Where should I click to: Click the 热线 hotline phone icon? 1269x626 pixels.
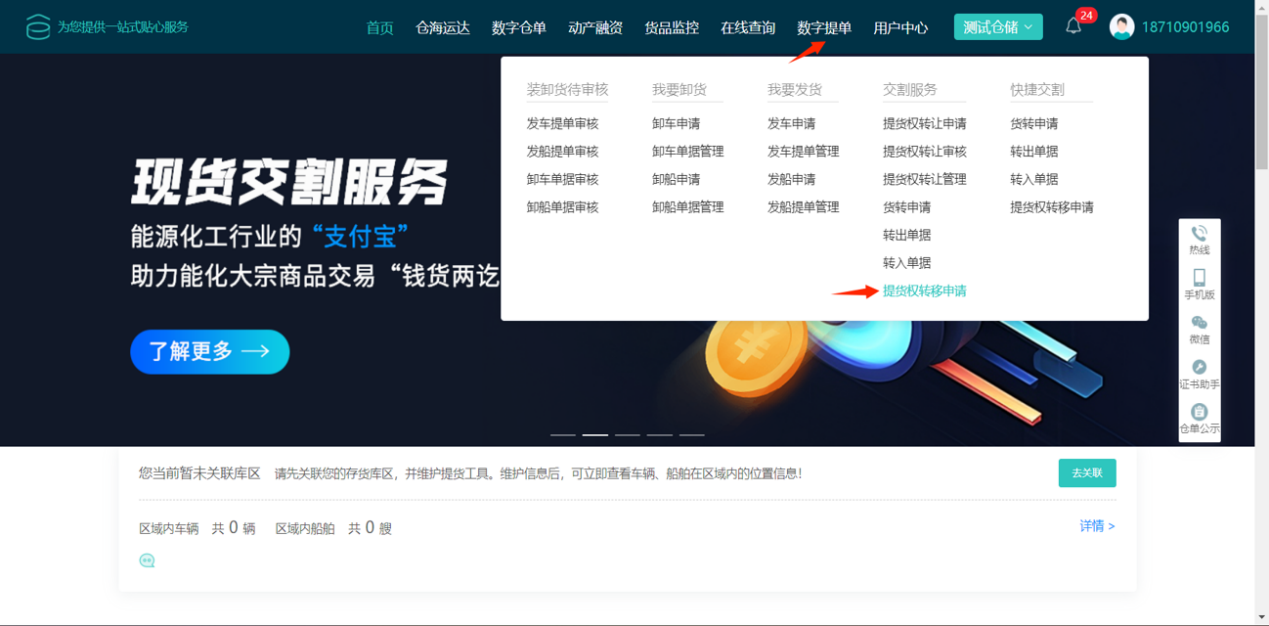pyautogui.click(x=1199, y=234)
